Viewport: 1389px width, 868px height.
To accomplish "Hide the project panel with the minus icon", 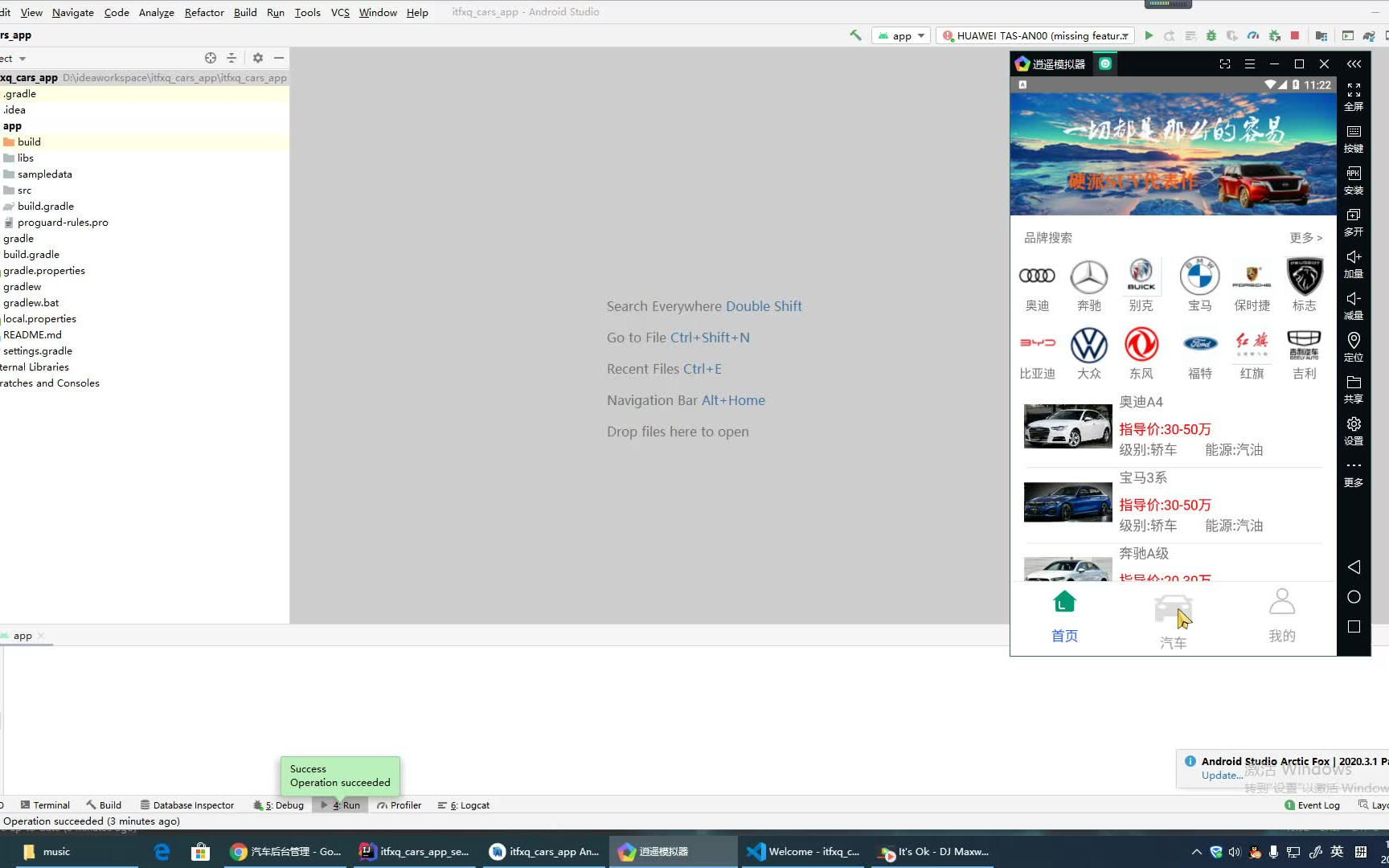I will pos(279,58).
